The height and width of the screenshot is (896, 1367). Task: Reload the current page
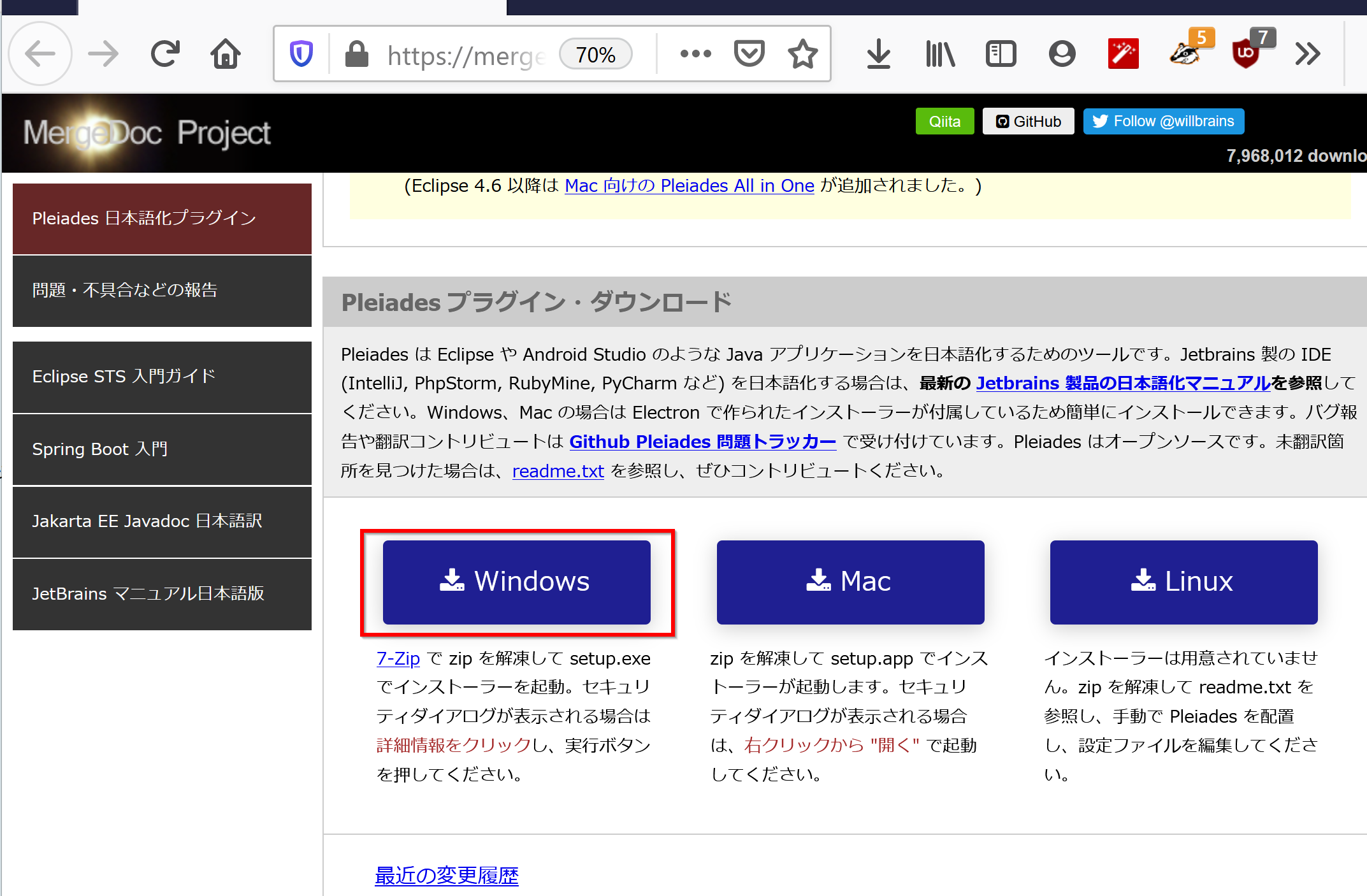coord(165,54)
